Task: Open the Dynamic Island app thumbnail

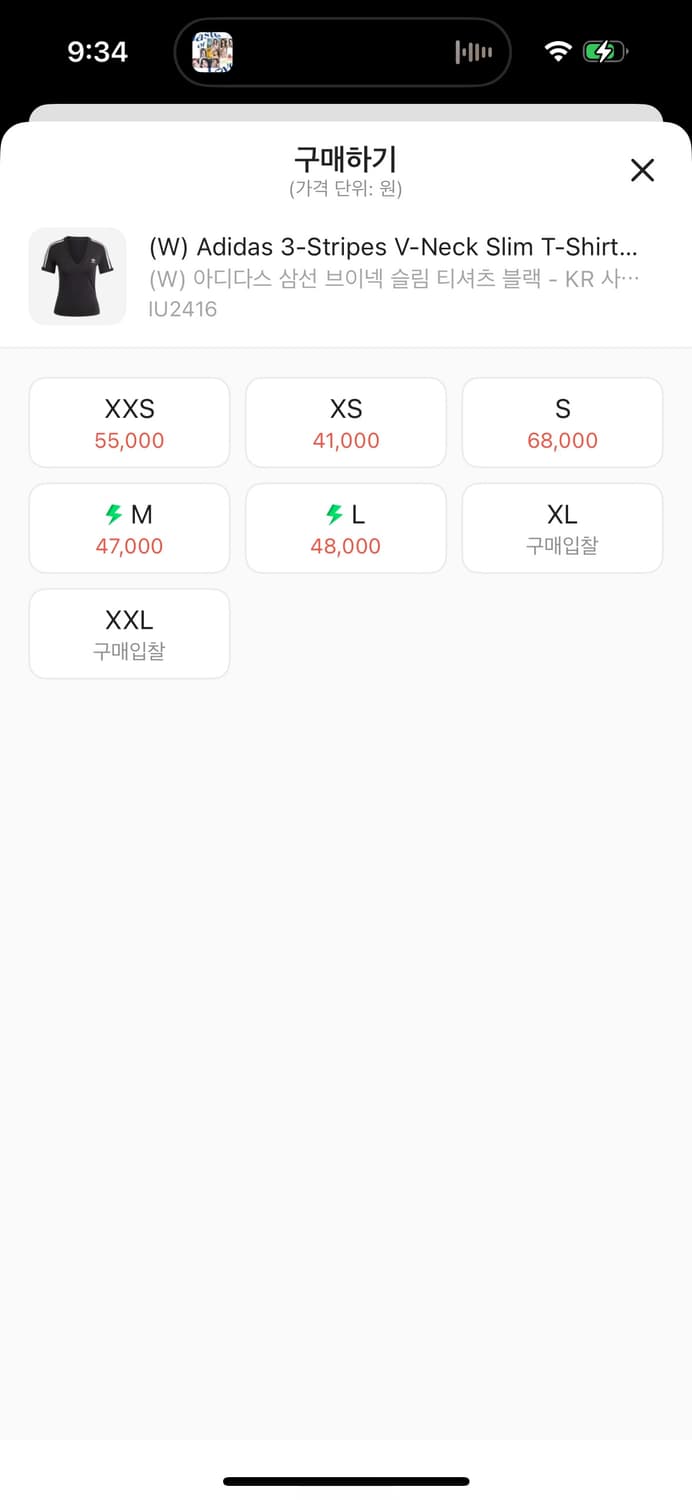Action: coord(212,52)
